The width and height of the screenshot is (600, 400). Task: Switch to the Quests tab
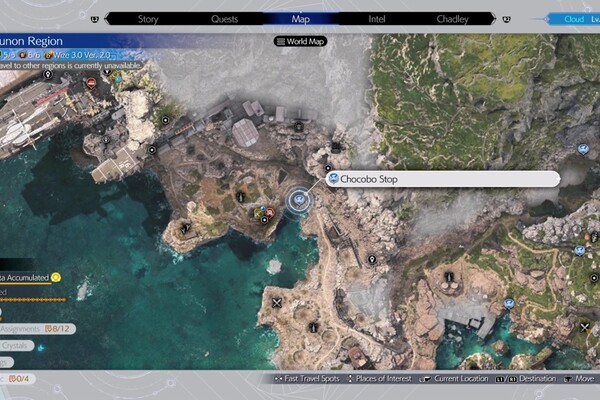[x=224, y=19]
